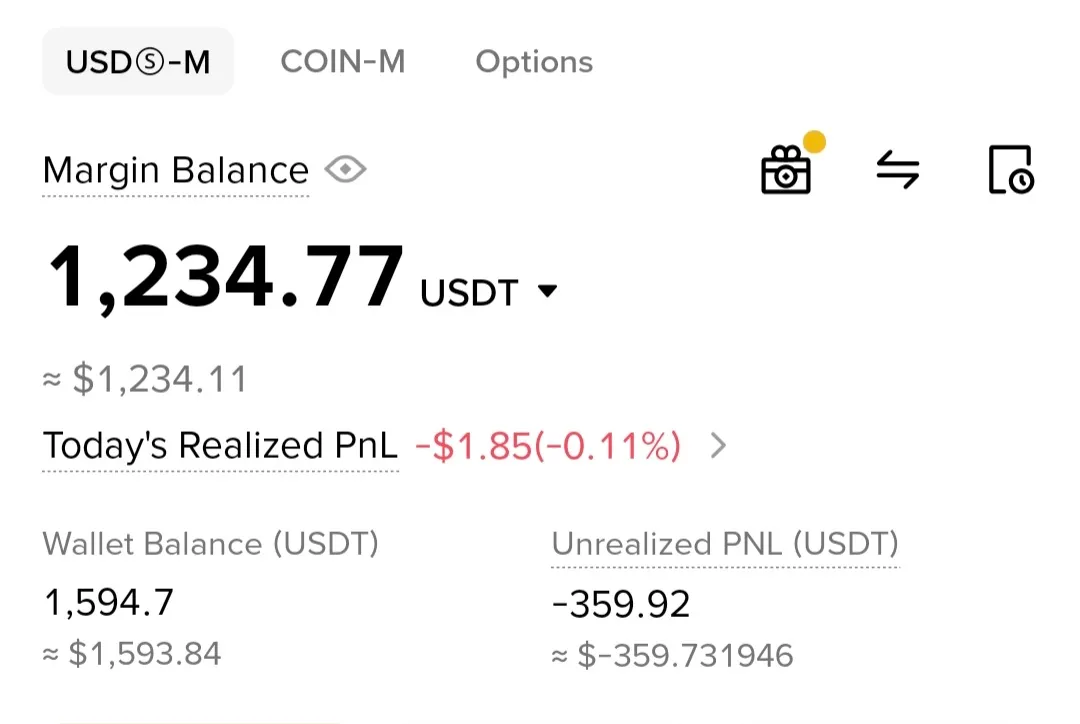This screenshot has width=1080, height=724.
Task: Tap the Wallet Balance (USDT) label
Action: (x=211, y=544)
